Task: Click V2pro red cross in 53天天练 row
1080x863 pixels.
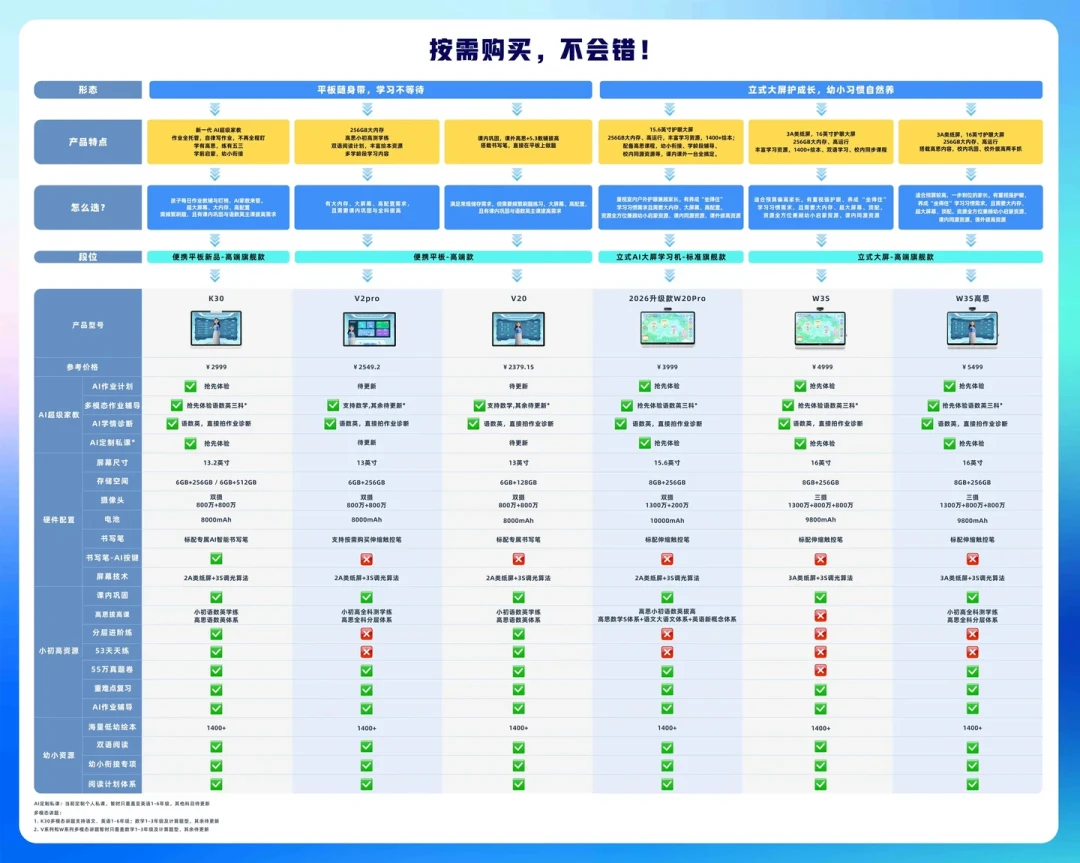Action: [366, 652]
